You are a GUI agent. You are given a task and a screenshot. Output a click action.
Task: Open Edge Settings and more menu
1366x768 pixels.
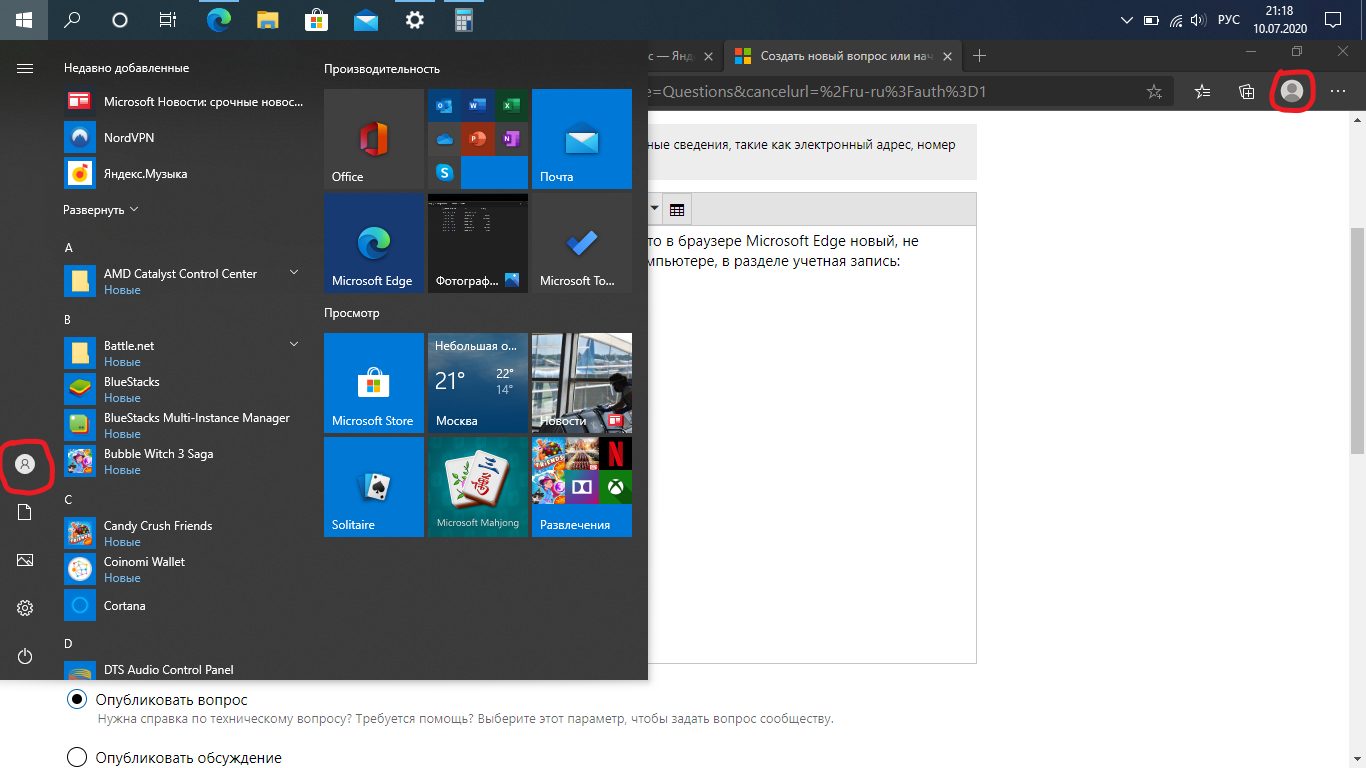[x=1338, y=91]
